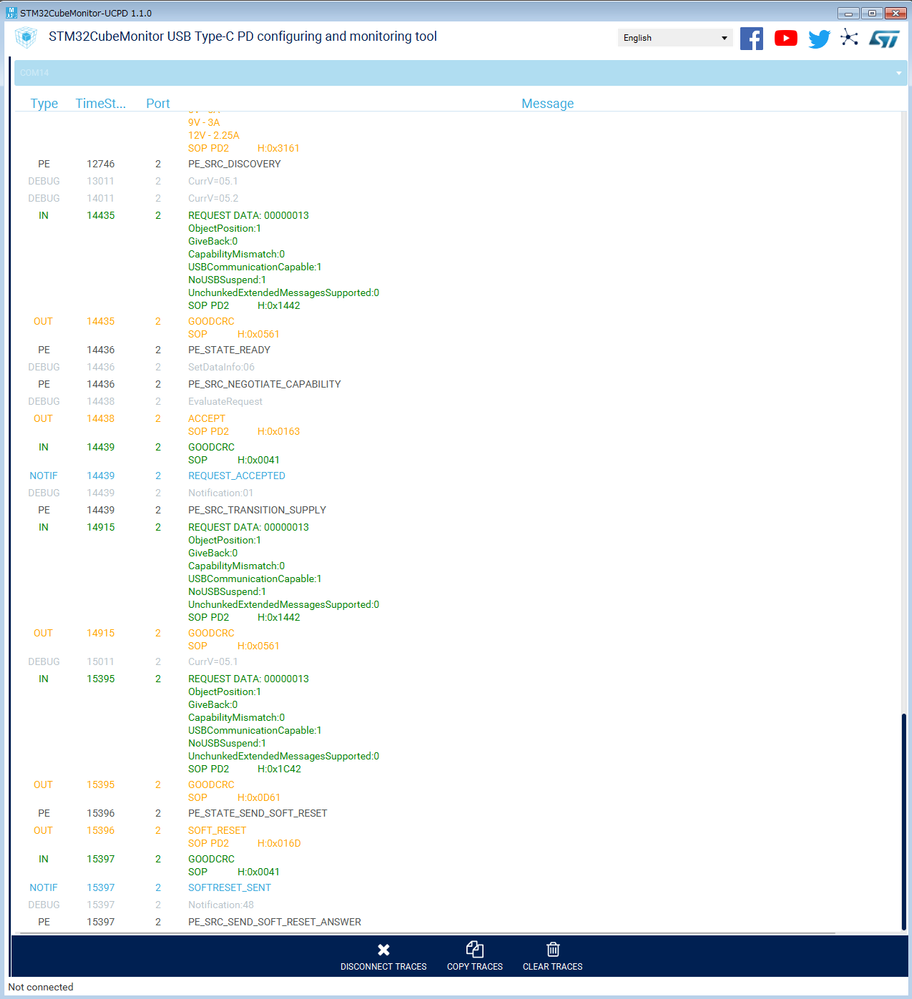
Task: Click timestamp 13011
Action: (x=101, y=181)
